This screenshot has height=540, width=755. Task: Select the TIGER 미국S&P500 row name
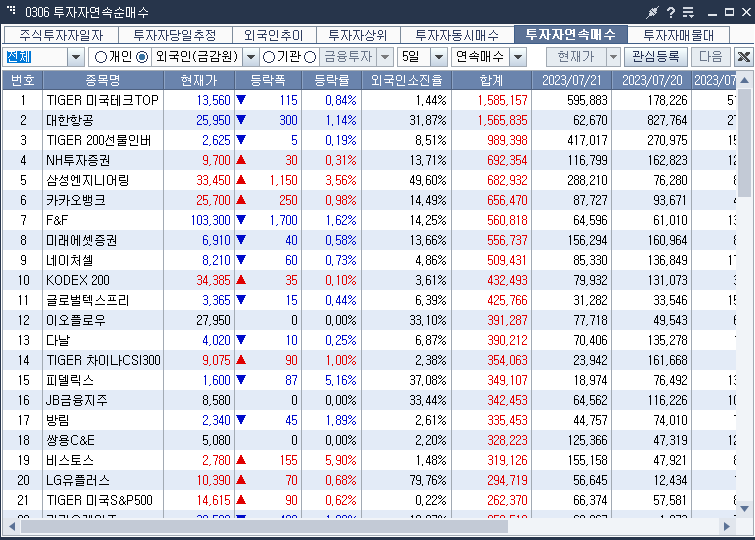click(99, 500)
